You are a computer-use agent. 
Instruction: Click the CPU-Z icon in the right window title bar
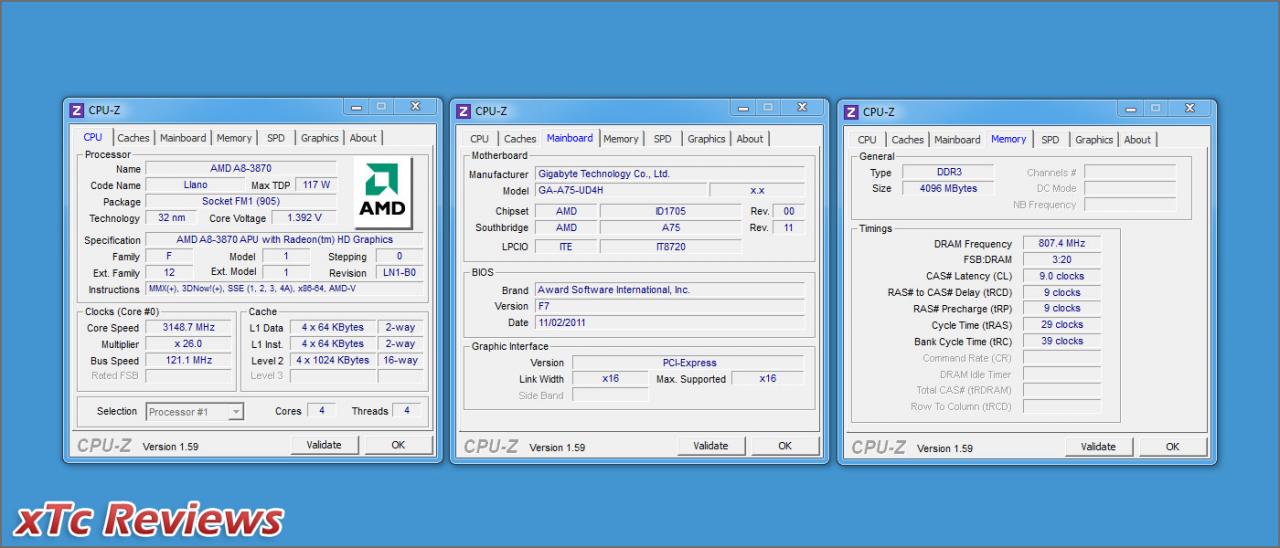[x=852, y=112]
